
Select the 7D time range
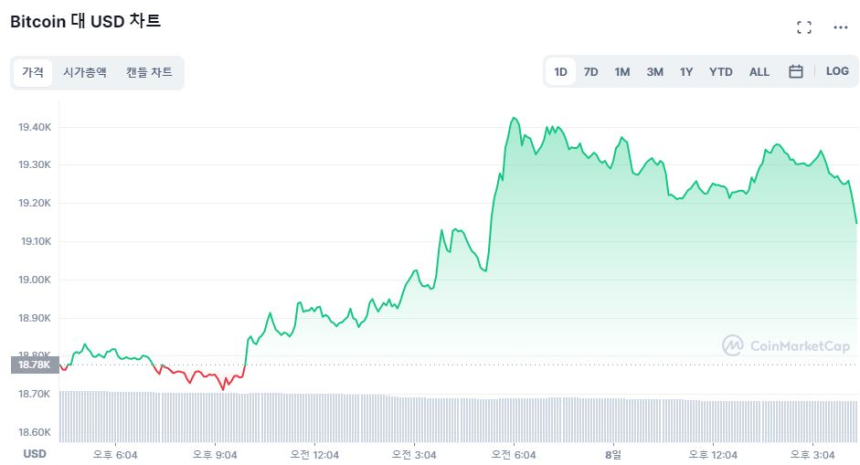[591, 72]
